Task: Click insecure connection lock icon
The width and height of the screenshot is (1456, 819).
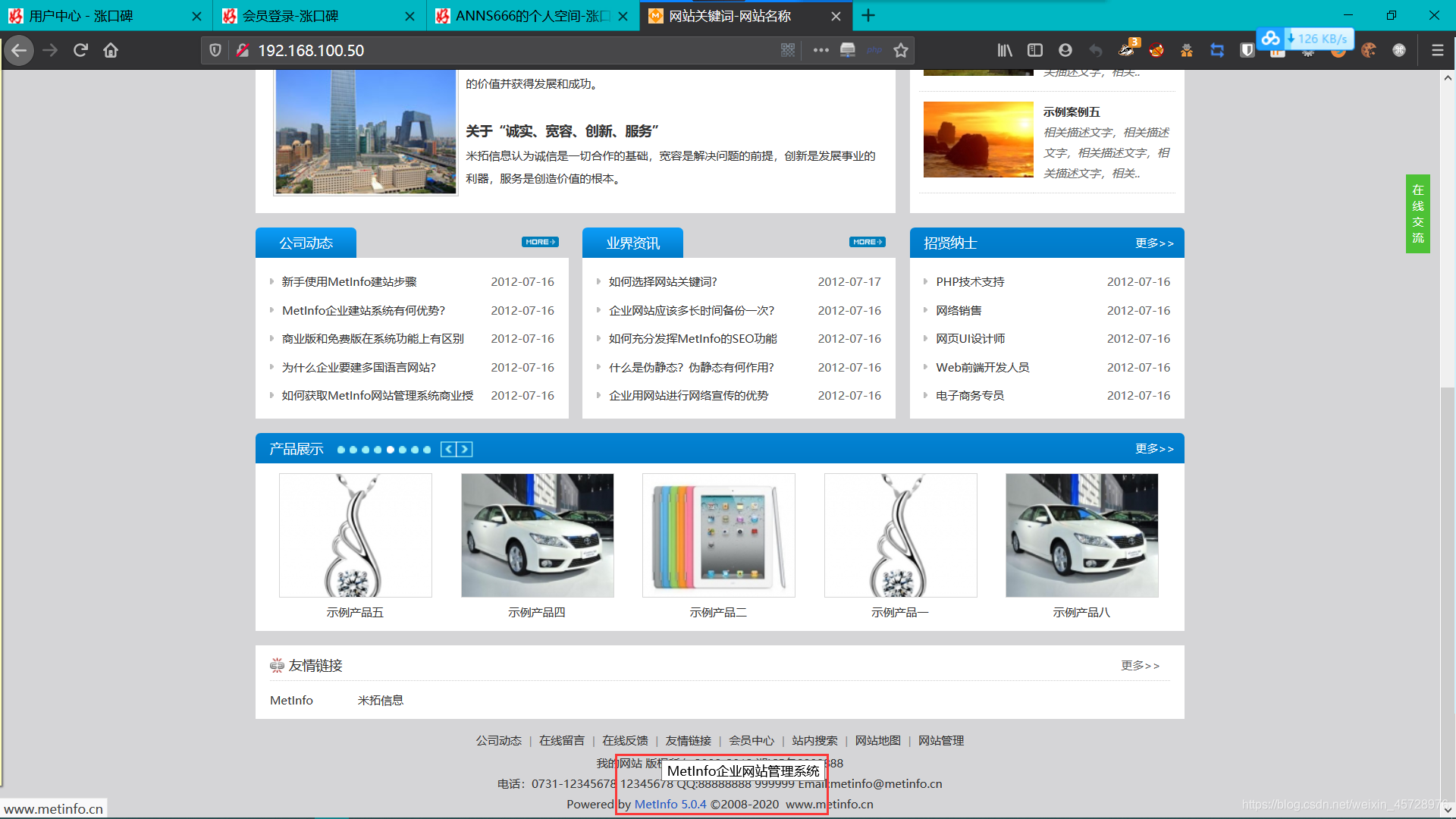Action: click(243, 50)
